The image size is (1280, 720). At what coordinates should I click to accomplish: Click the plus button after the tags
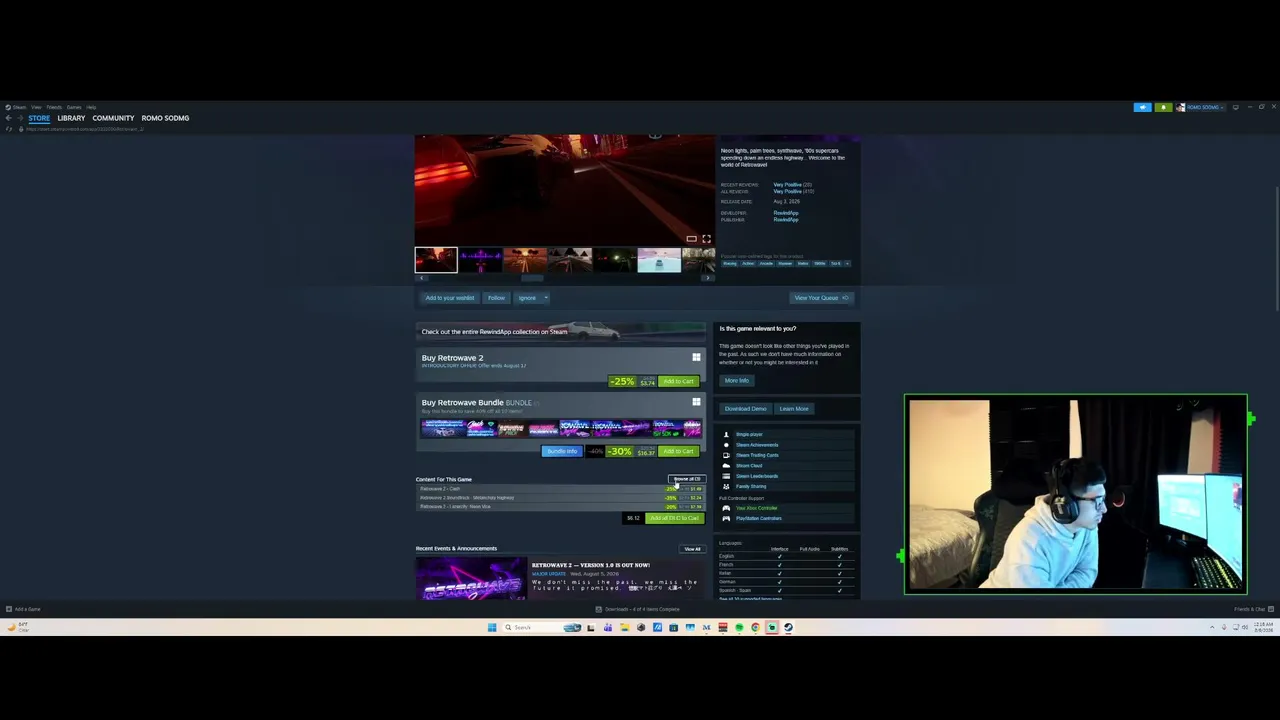tap(847, 263)
